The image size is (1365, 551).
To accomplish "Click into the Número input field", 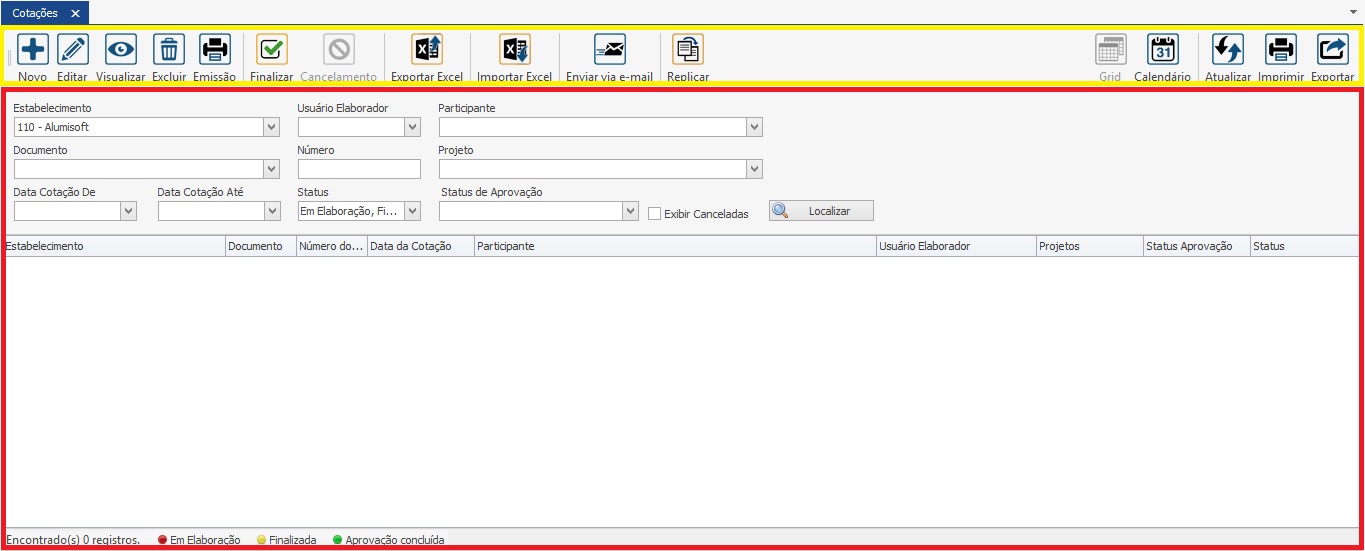I will click(x=359, y=169).
